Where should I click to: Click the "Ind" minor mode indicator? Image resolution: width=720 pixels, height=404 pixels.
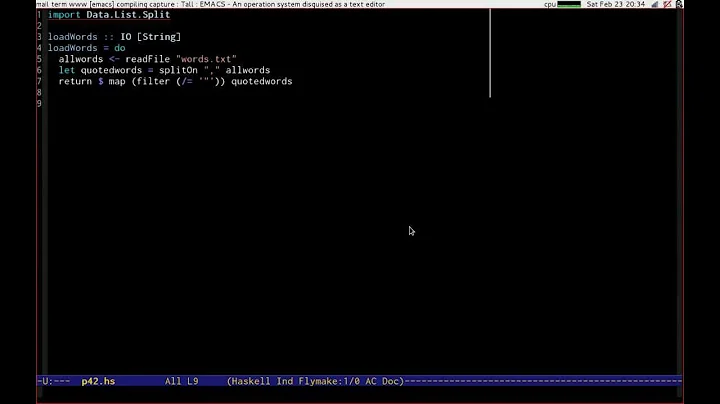[285, 381]
